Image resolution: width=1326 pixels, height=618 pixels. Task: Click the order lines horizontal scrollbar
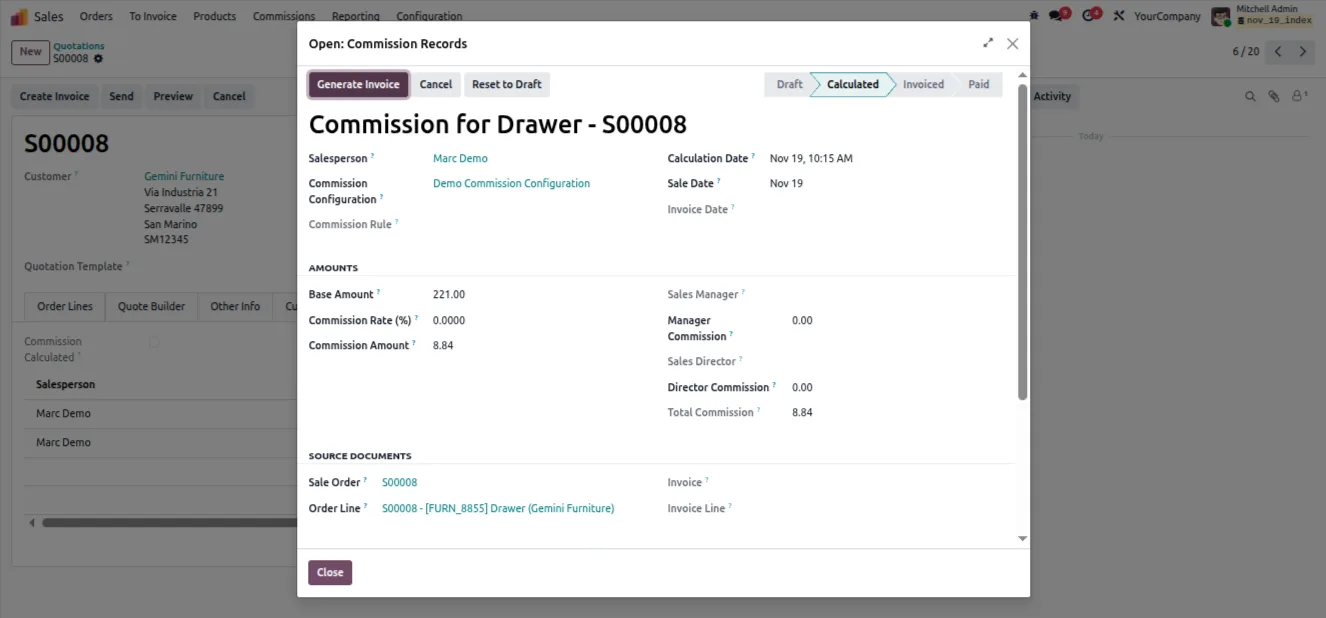point(170,522)
